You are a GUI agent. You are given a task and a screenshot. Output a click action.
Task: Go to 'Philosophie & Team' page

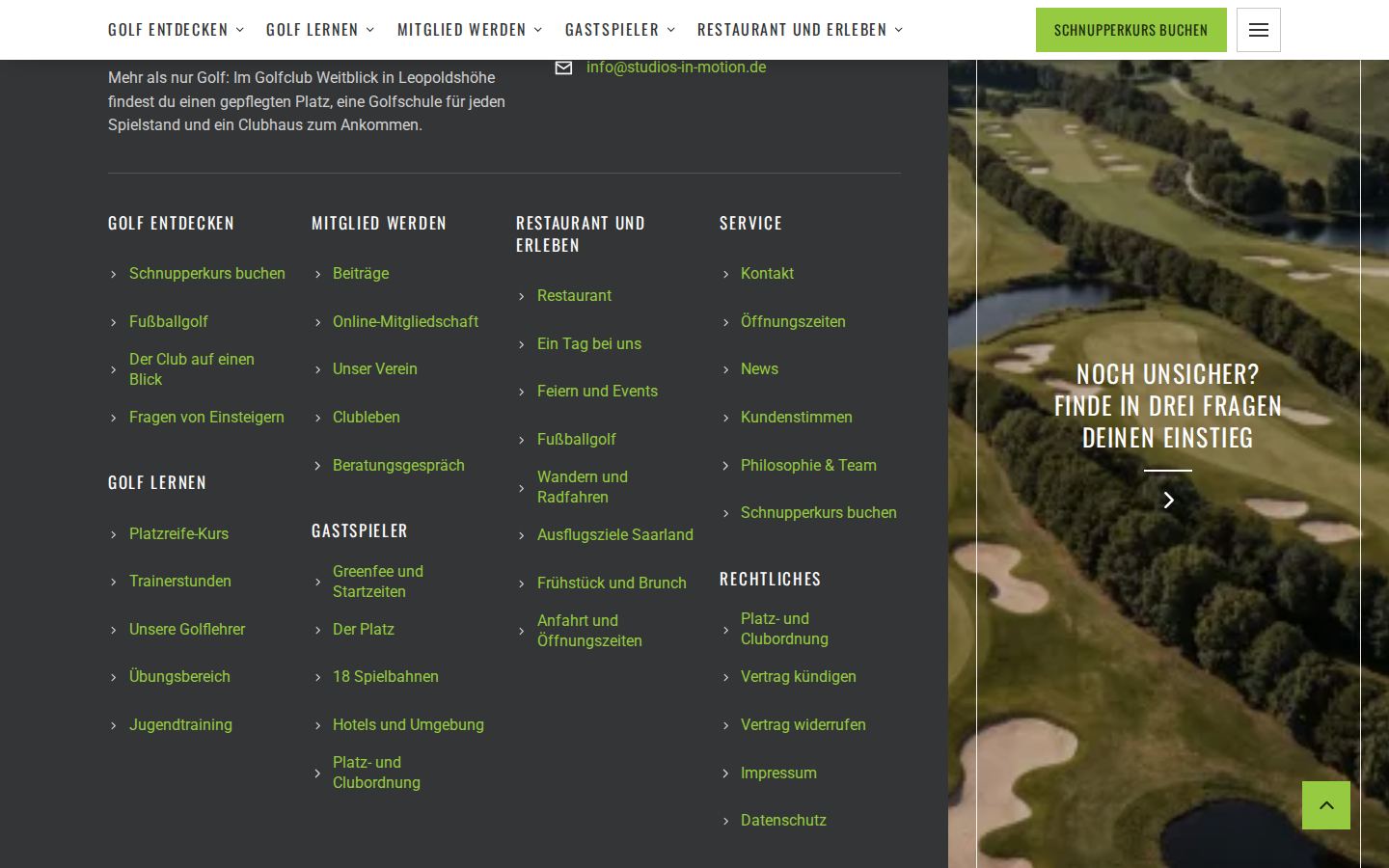[x=808, y=465]
